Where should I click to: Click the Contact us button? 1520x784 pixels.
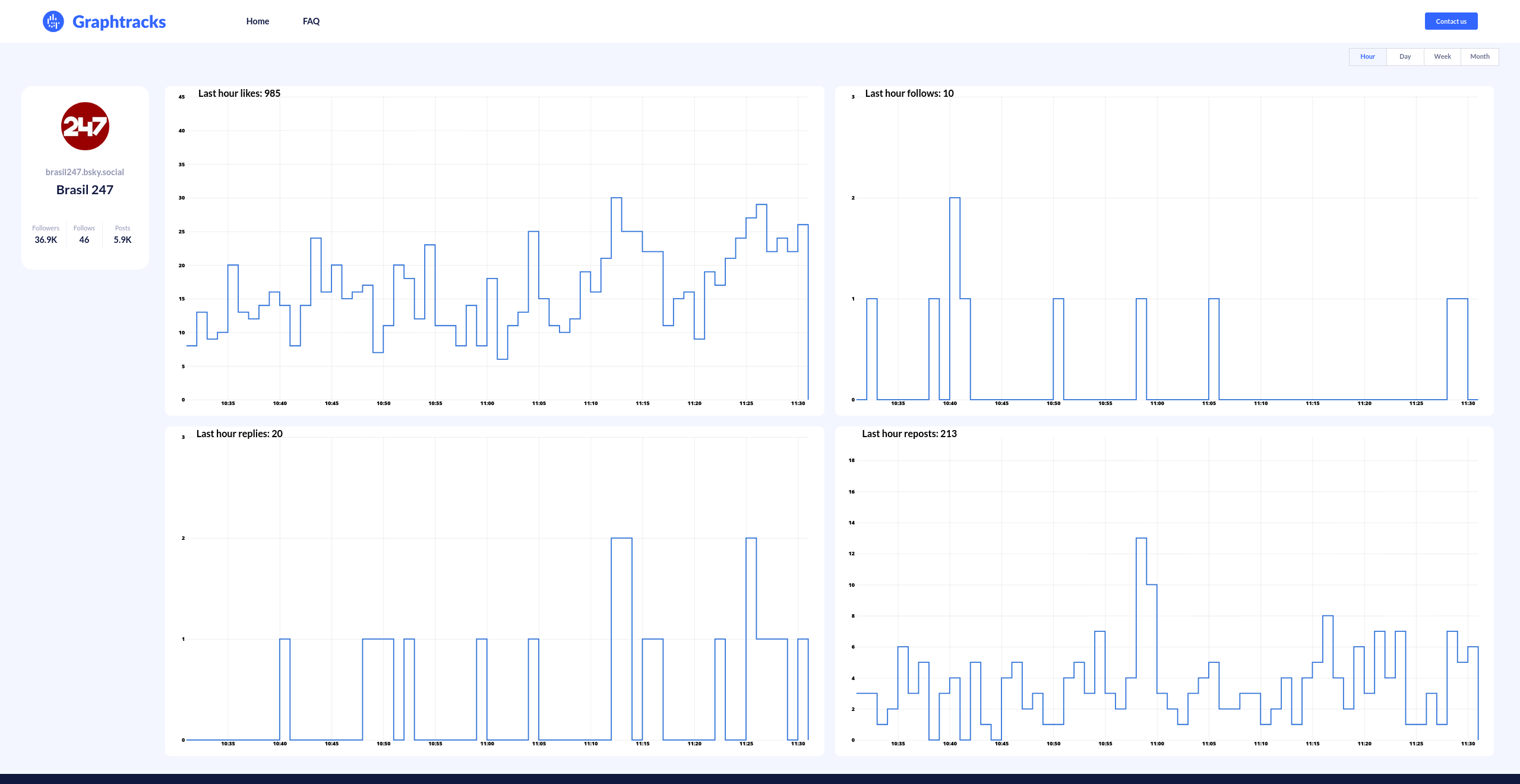(1451, 21)
